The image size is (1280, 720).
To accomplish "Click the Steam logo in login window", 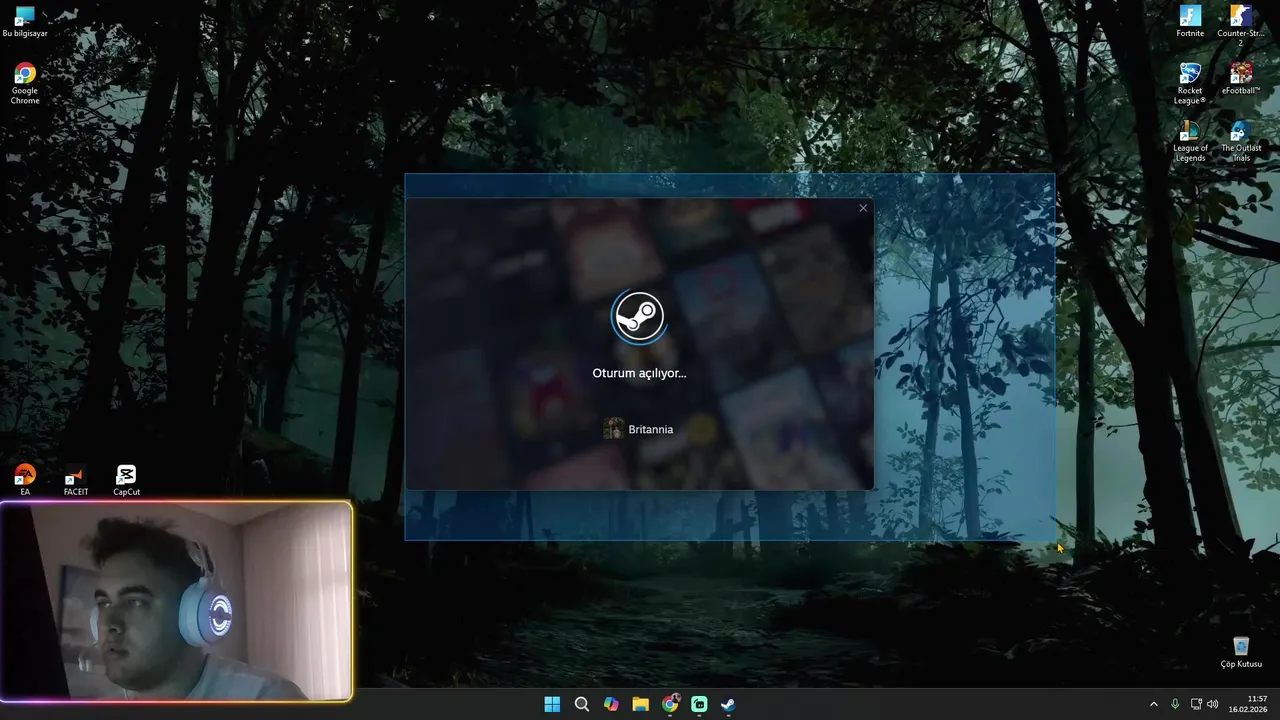I will [639, 316].
